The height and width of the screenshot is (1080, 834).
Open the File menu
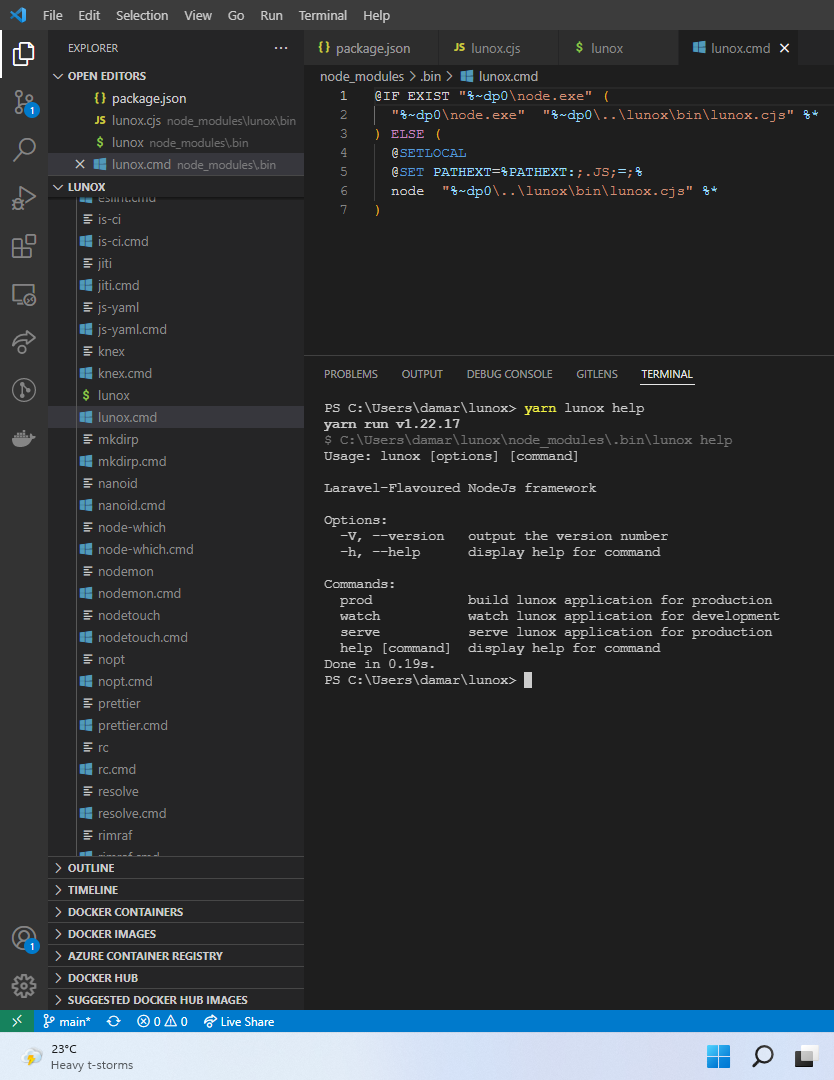52,15
